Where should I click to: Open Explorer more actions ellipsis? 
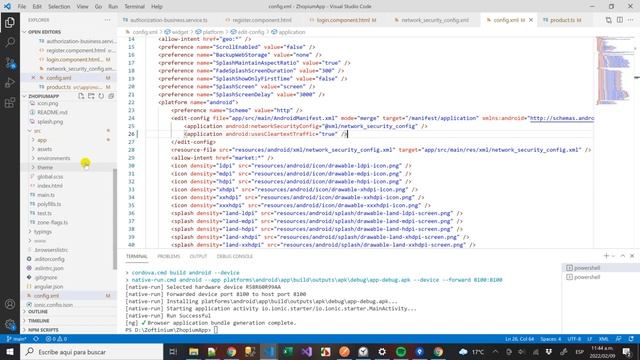point(107,20)
